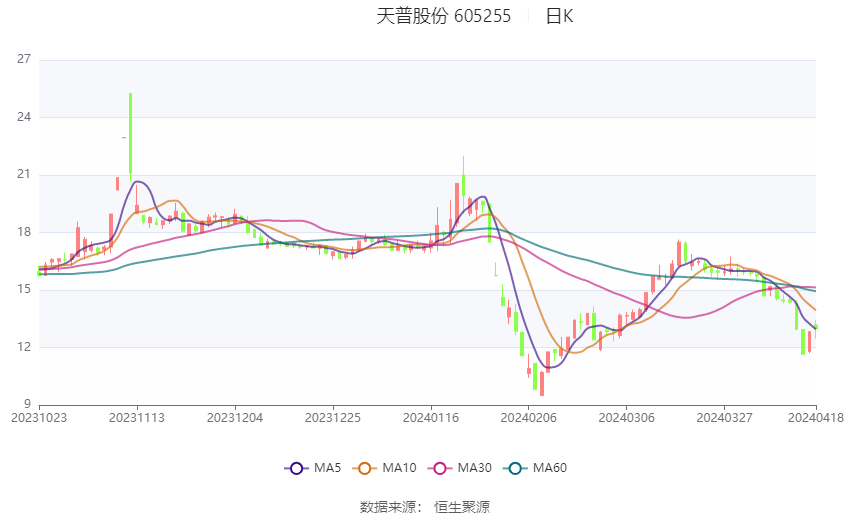Click the tallest green candlestick near 25
The width and height of the screenshot is (850, 517).
(130, 134)
